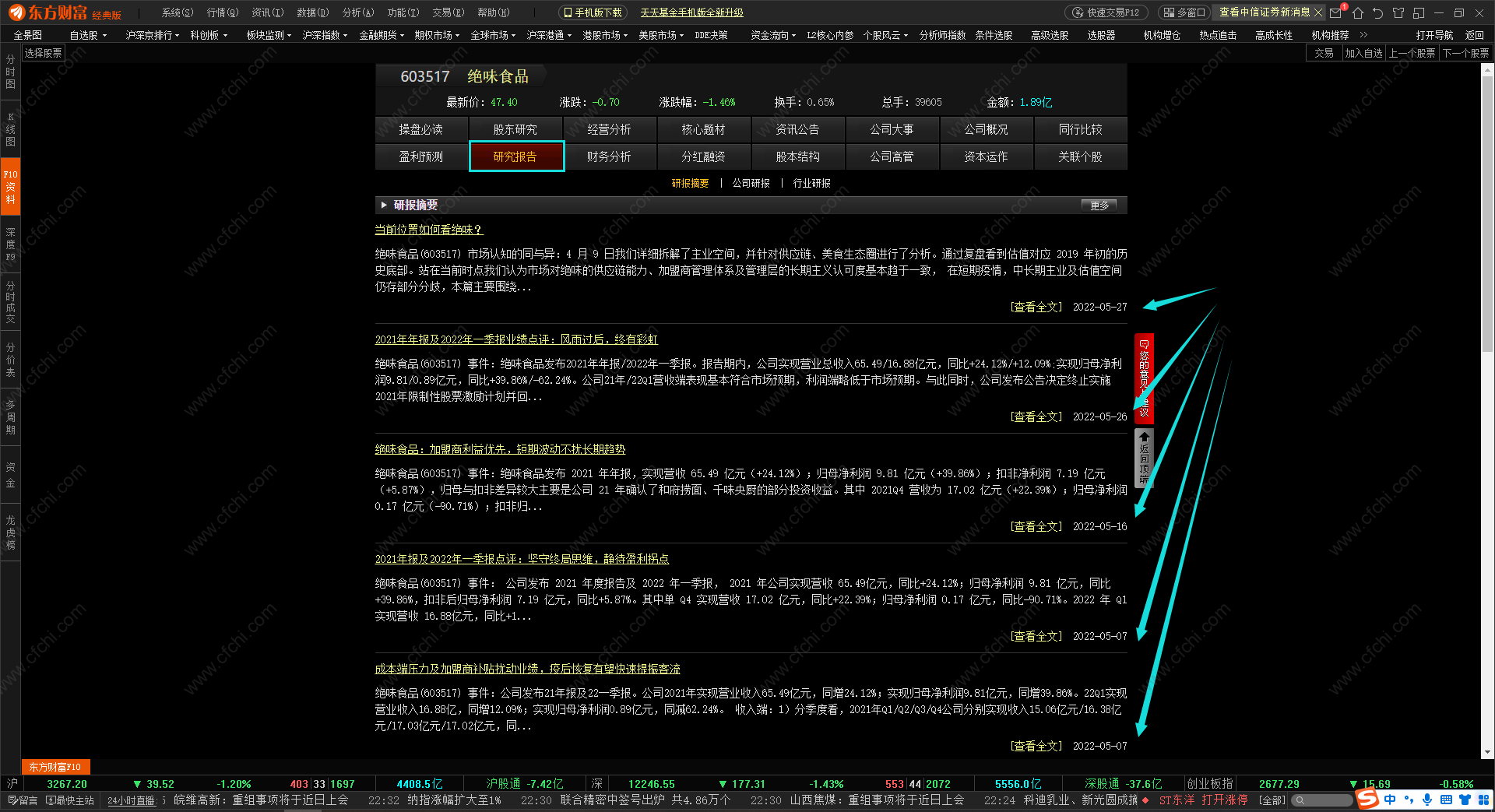Switch to 股东研究 tab
Image resolution: width=1495 pixels, height=812 pixels.
(x=515, y=129)
